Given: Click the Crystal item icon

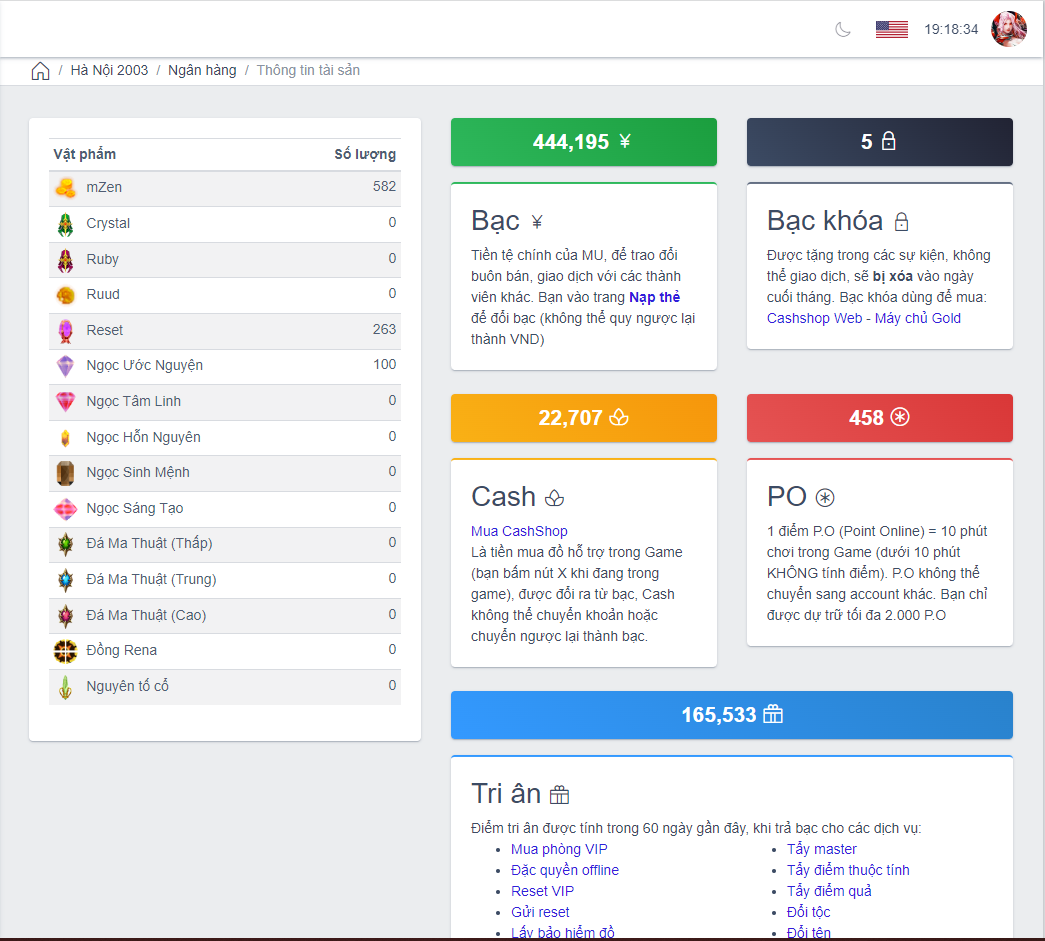Looking at the screenshot, I should click(65, 224).
